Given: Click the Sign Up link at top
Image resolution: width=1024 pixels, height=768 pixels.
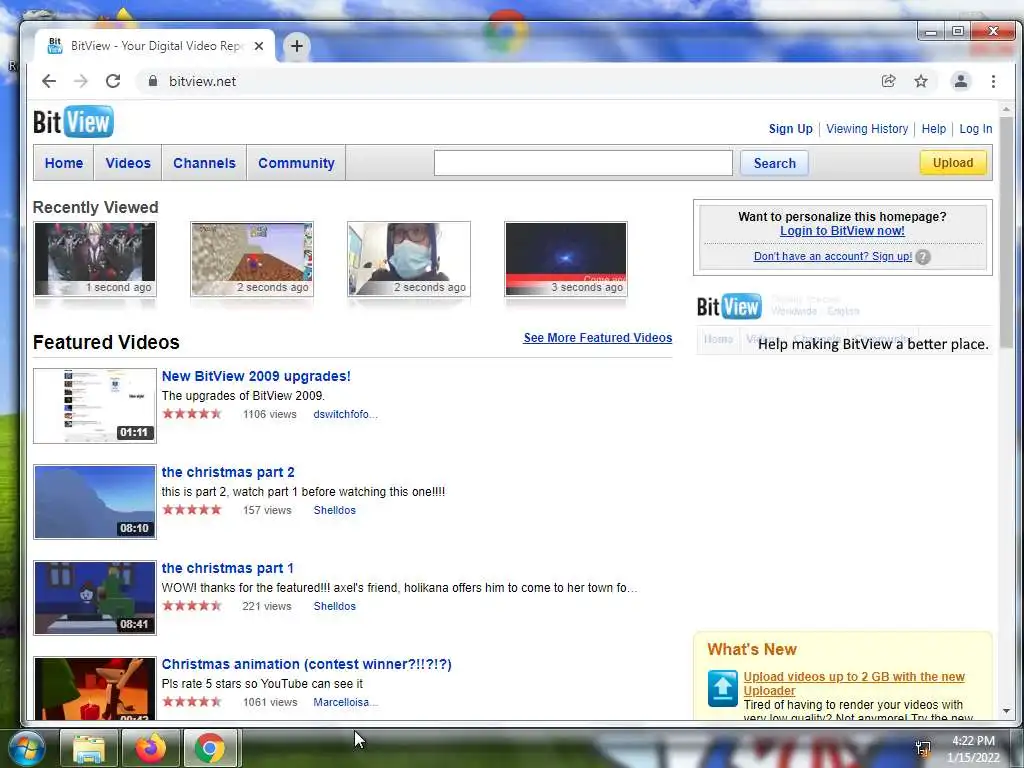Looking at the screenshot, I should click(790, 129).
